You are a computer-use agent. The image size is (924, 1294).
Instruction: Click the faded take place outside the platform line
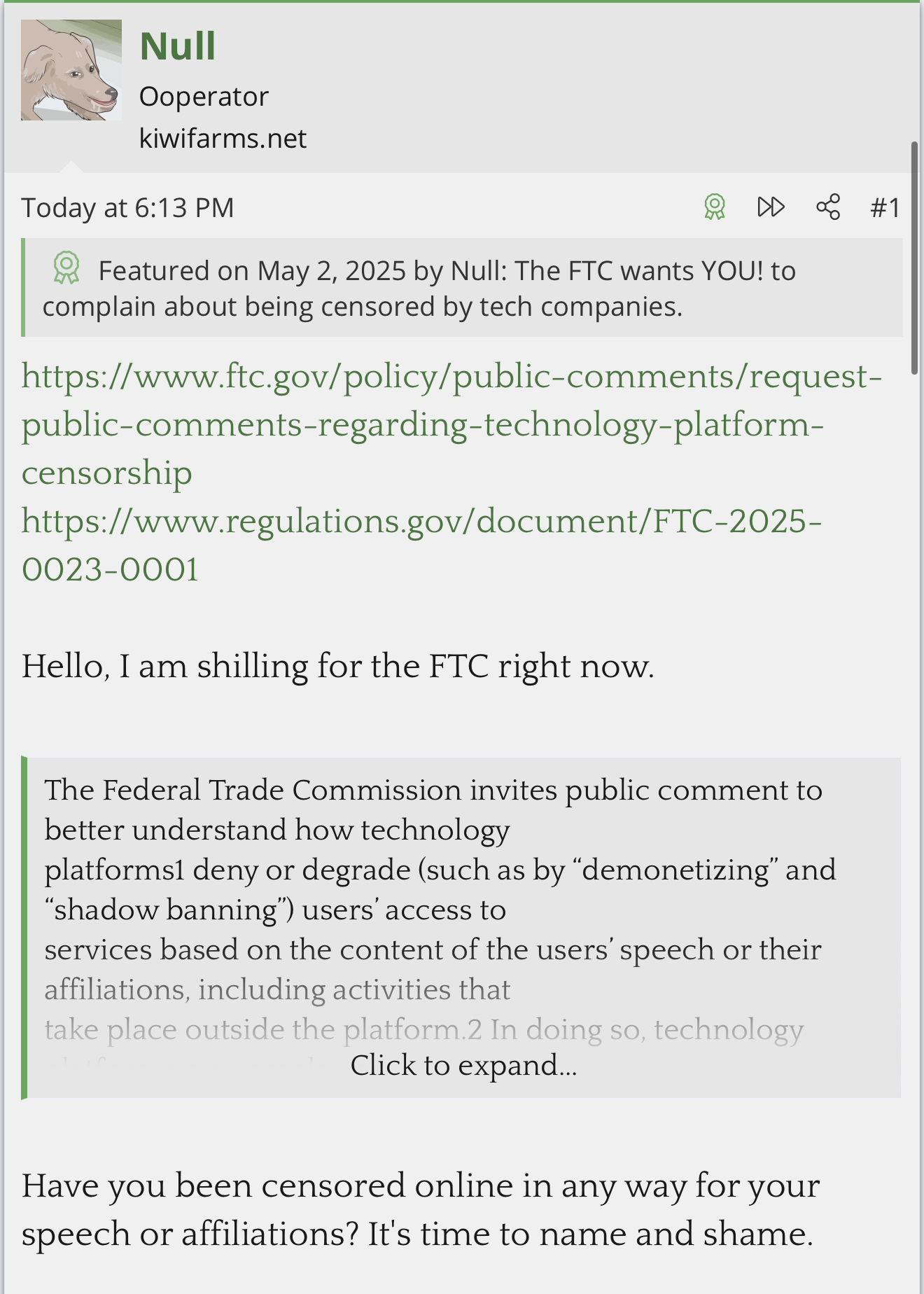coord(423,1029)
